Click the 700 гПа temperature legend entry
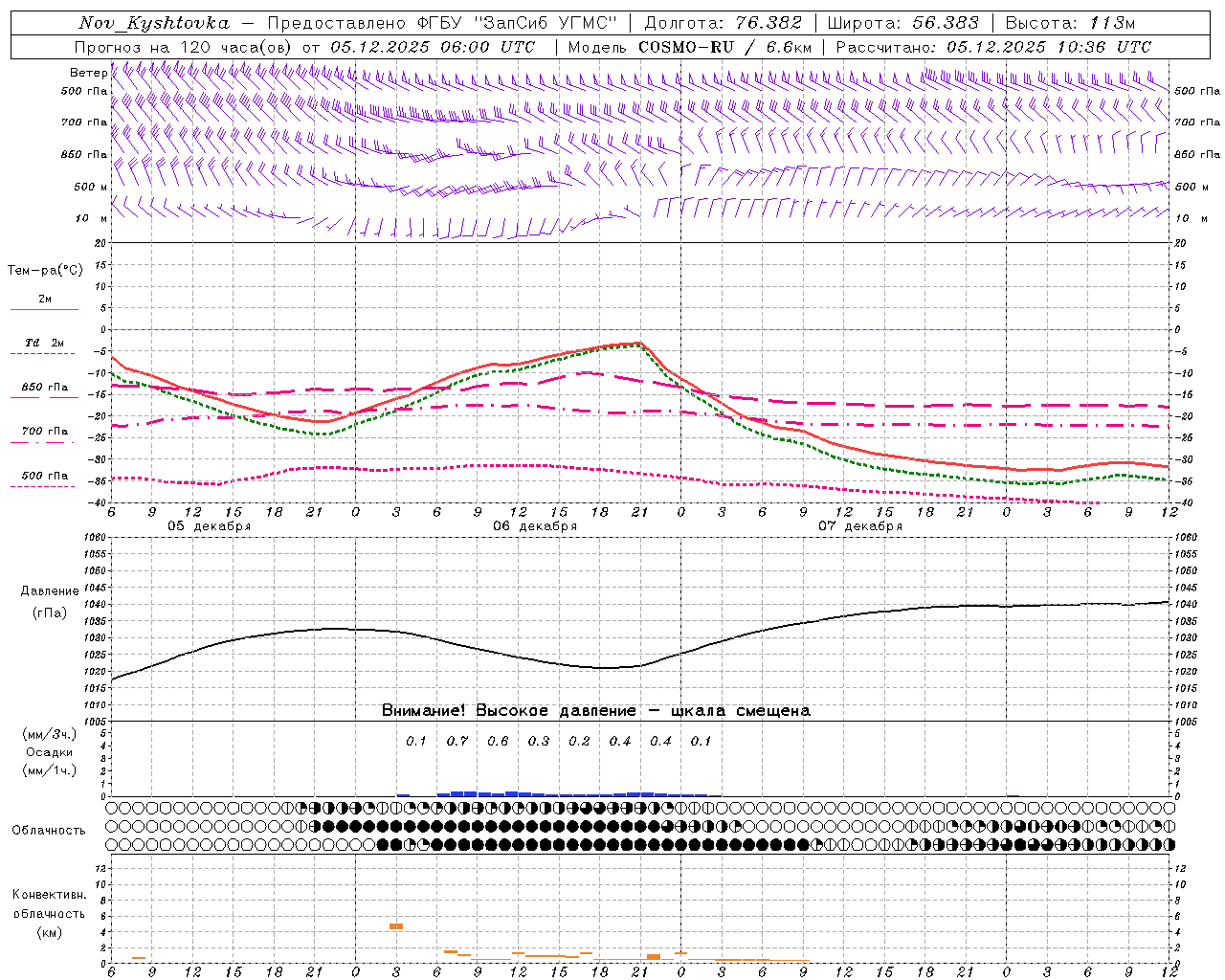 pyautogui.click(x=45, y=432)
